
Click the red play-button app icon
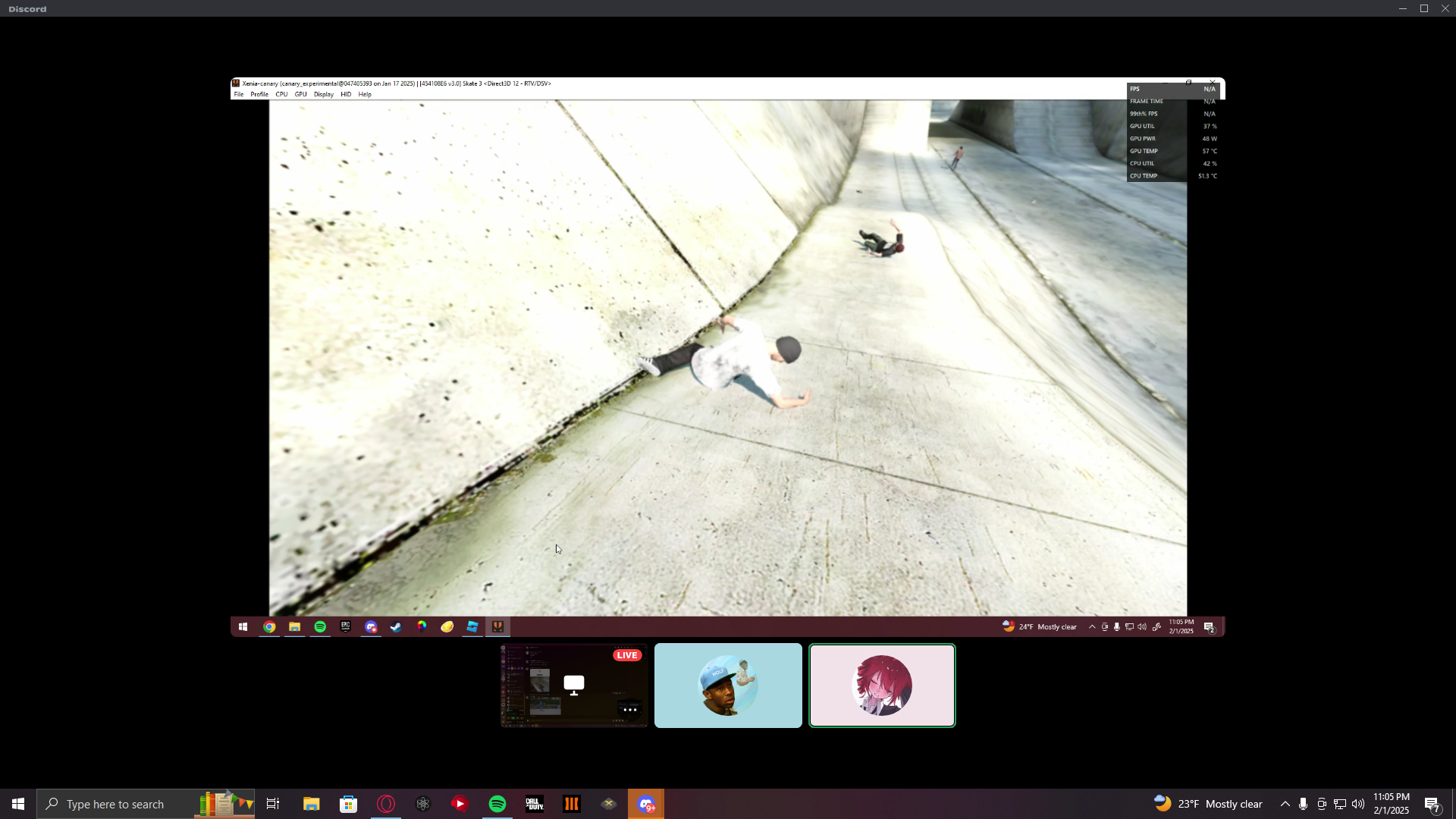(460, 804)
